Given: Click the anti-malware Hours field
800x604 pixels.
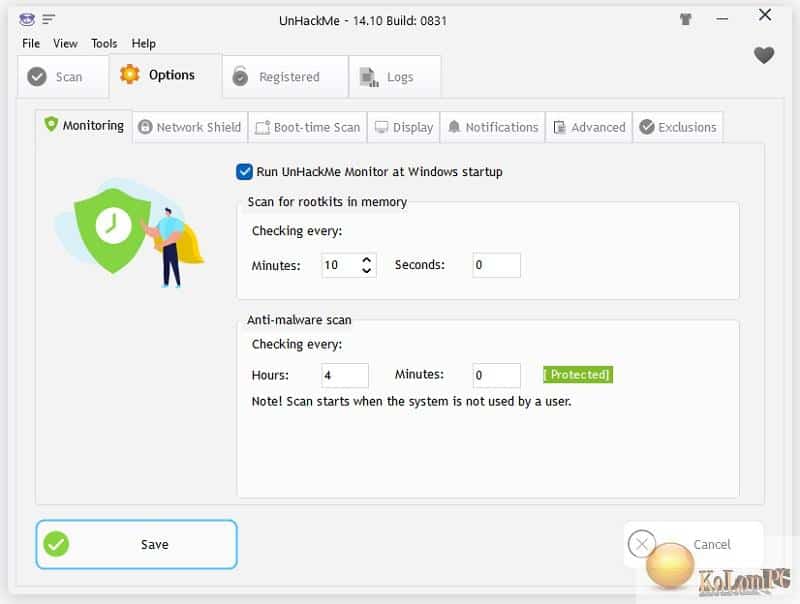Looking at the screenshot, I should pyautogui.click(x=345, y=375).
